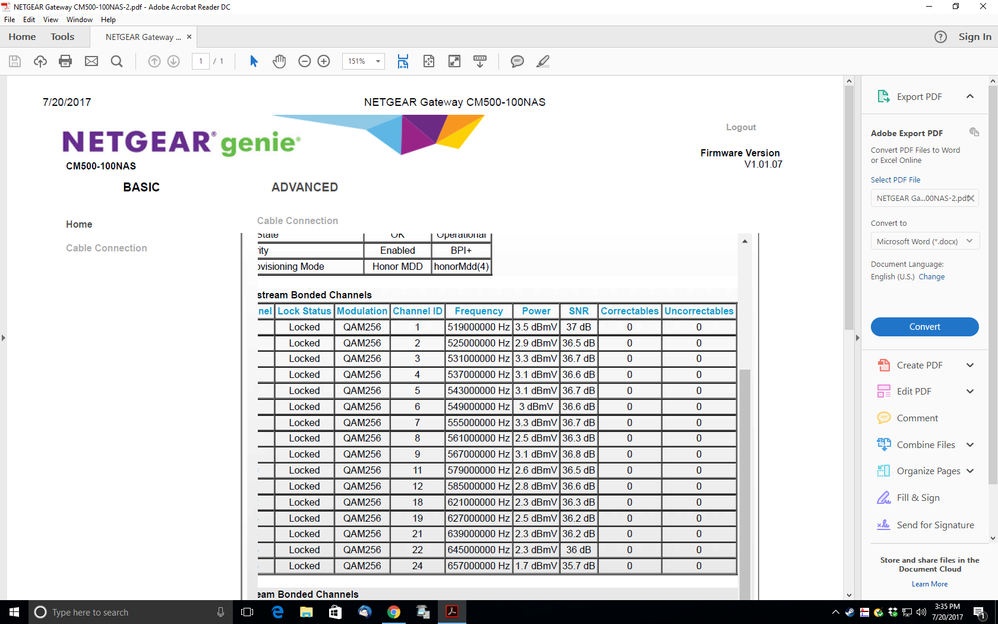Click the Export PDF tool icon
The image size is (998, 624).
[x=883, y=96]
